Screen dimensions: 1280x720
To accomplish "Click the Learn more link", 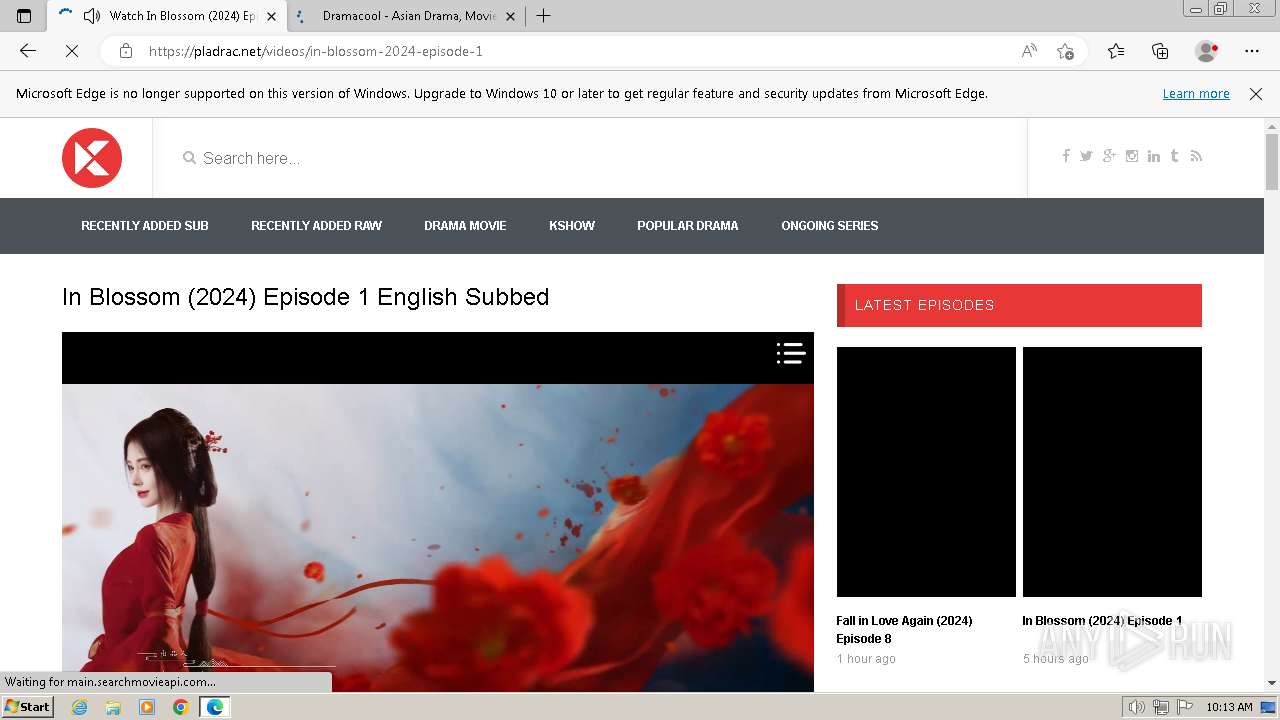I will click(1196, 94).
